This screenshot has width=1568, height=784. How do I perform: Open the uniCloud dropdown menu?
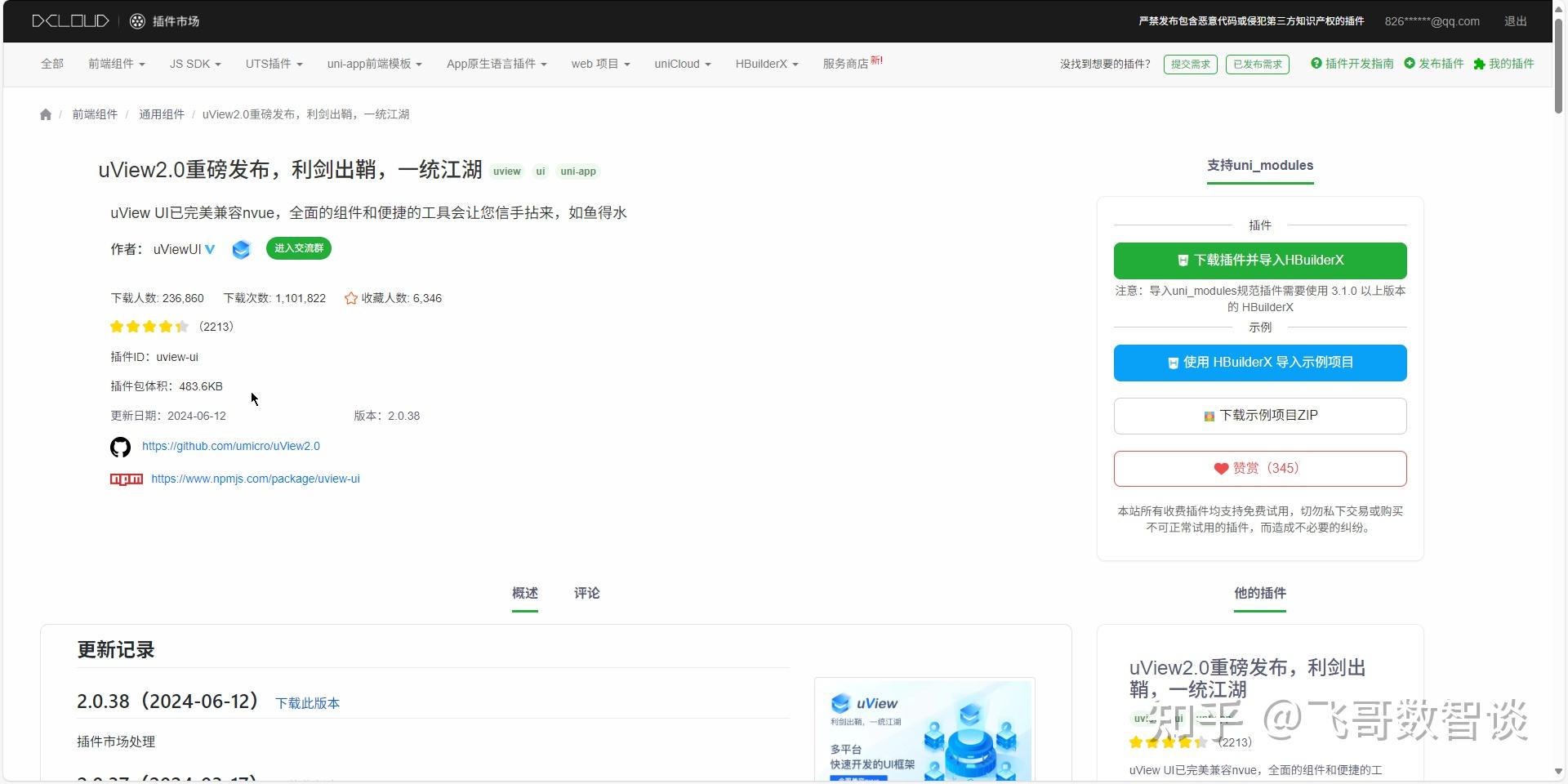pos(682,64)
